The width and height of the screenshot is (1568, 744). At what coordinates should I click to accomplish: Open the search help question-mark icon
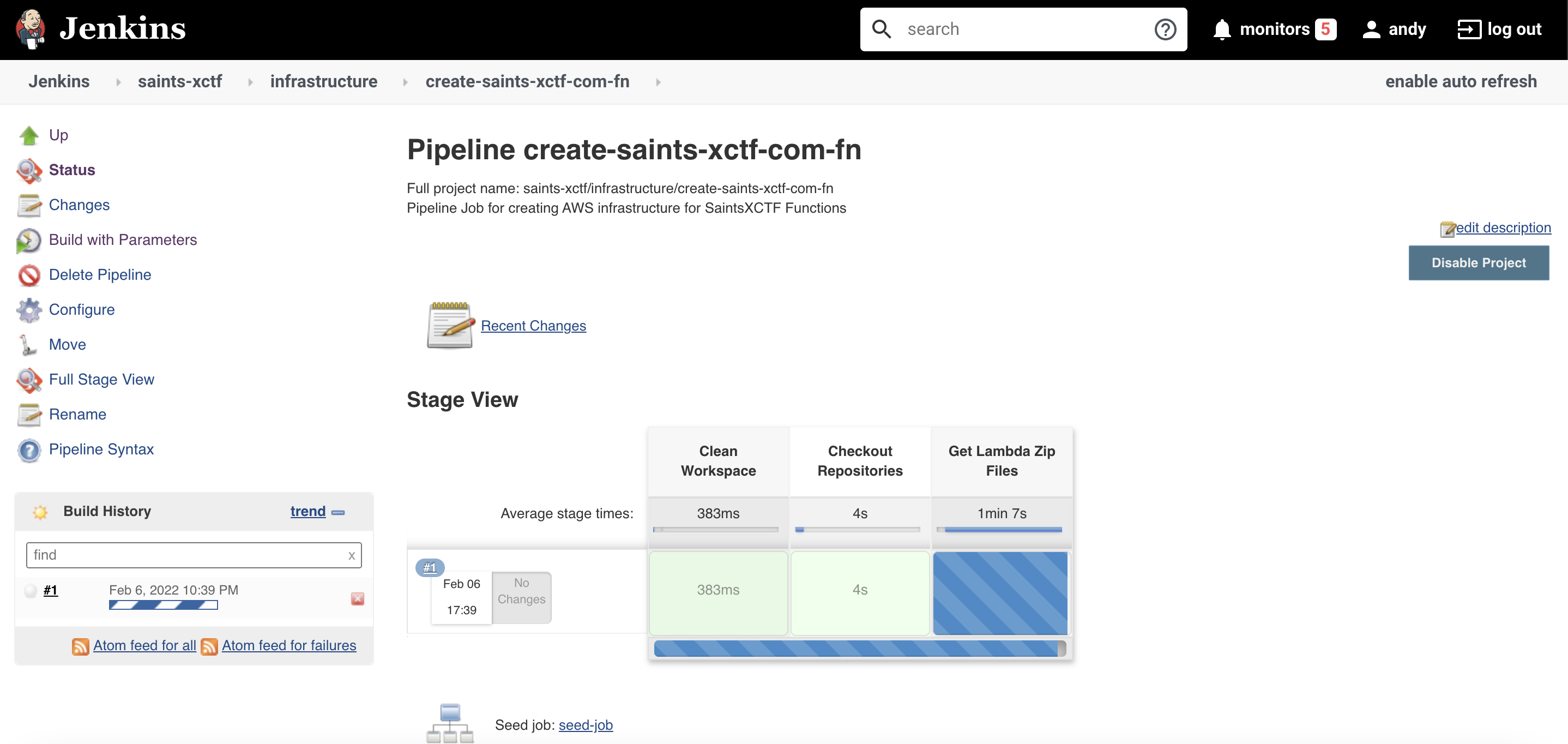(x=1165, y=29)
